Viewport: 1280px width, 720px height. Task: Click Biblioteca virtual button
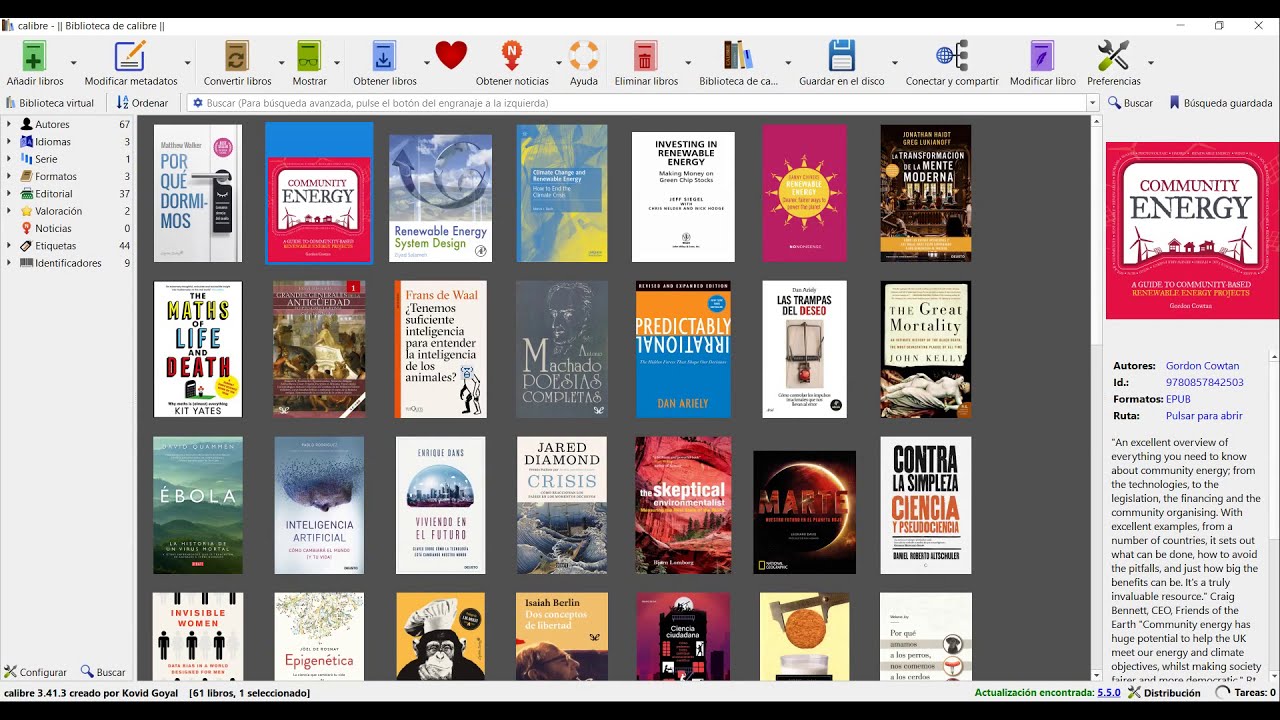[x=50, y=103]
